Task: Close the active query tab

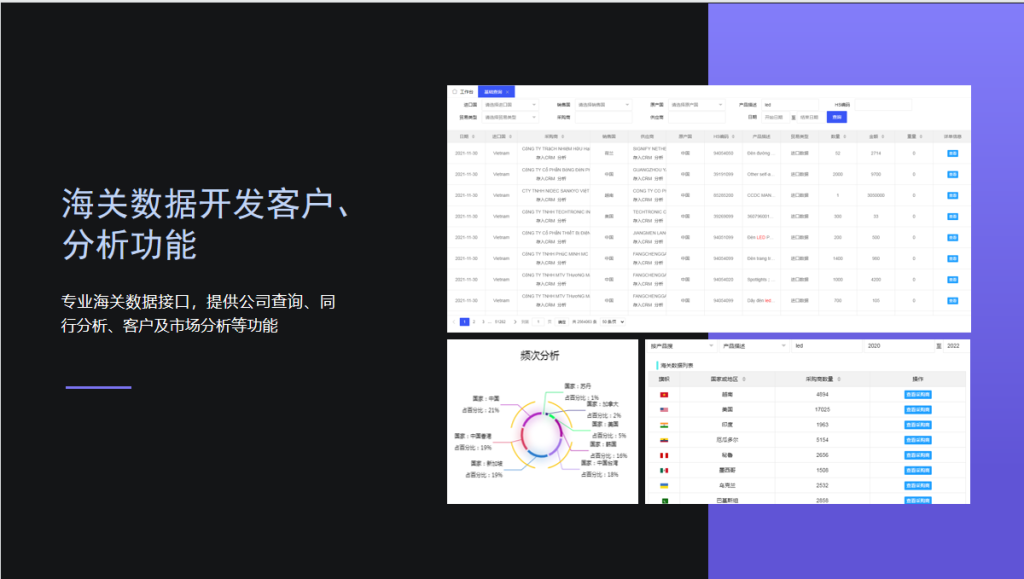Action: (508, 92)
